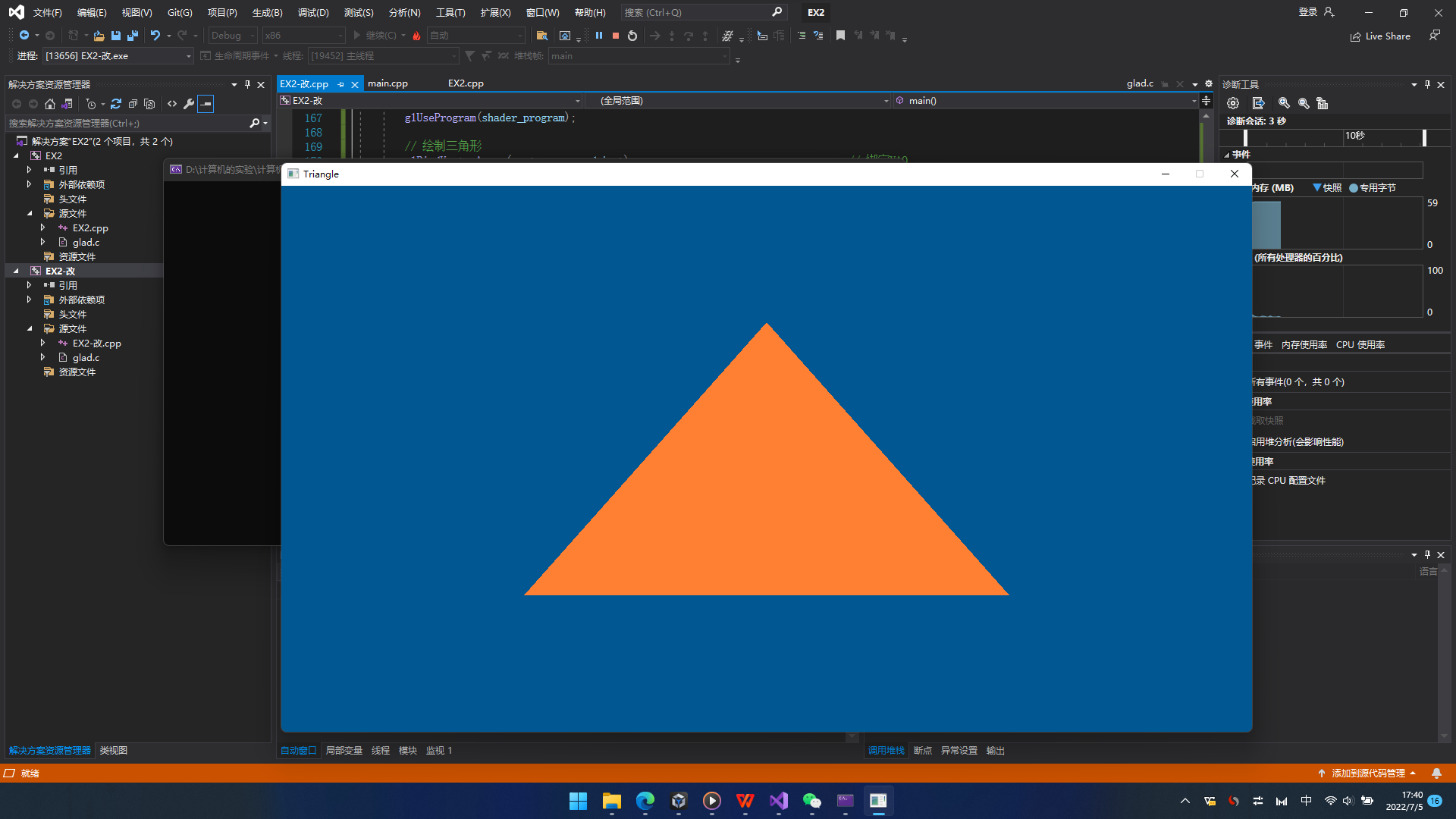Pause debugging with the Break All icon
1456x819 pixels.
point(599,36)
